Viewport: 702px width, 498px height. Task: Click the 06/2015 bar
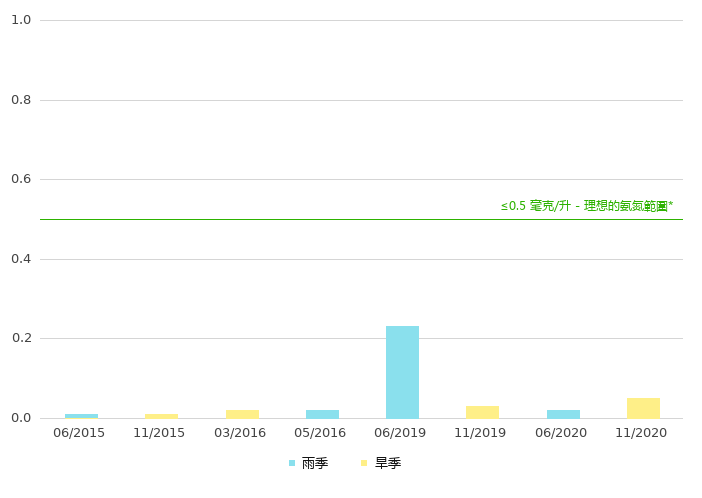click(81, 416)
